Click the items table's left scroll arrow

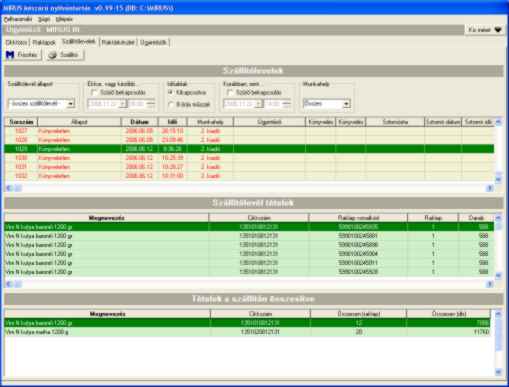coord(9,284)
